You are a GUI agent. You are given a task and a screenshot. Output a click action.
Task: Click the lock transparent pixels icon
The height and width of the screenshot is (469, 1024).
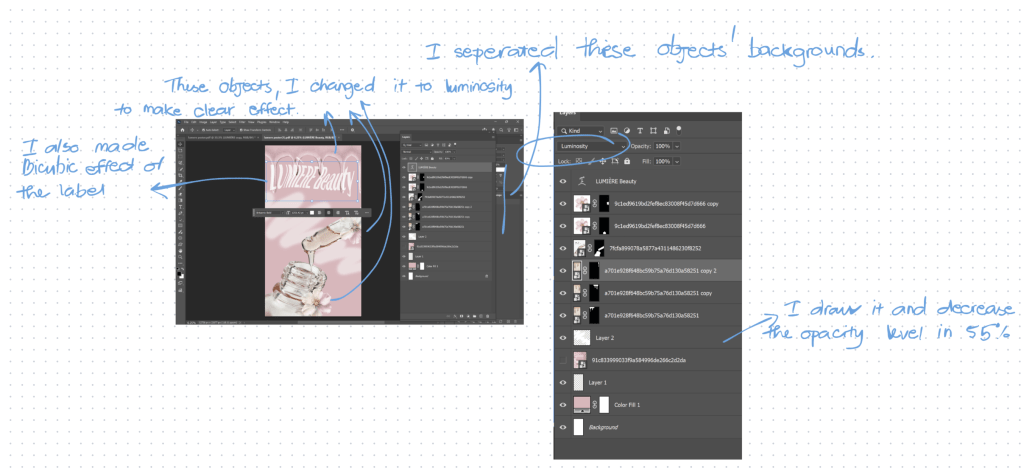tap(580, 160)
